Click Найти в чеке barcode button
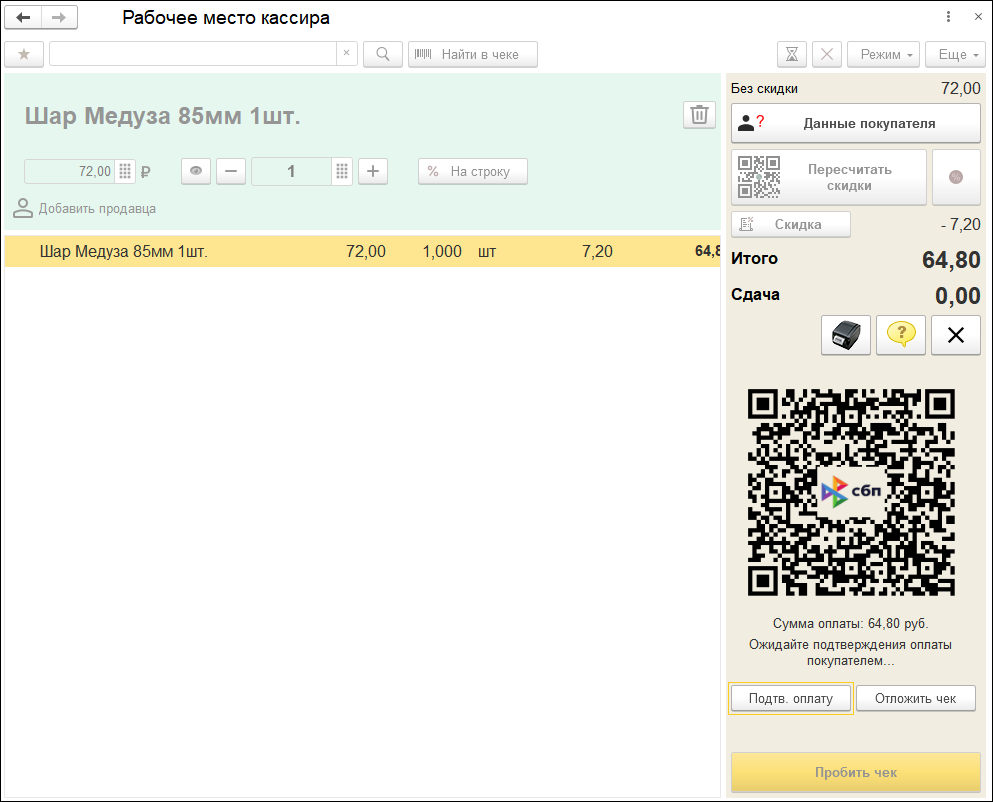 472,54
